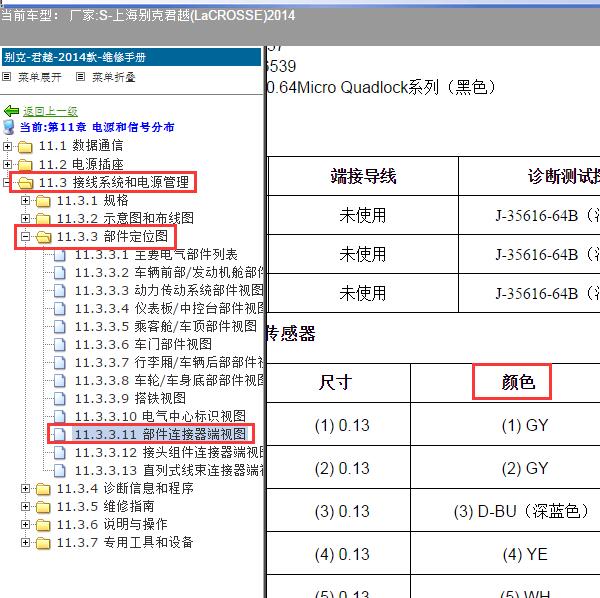Open 11.3.3.8 车轮/车身底部部件视图
This screenshot has width=600, height=598.
tap(170, 381)
